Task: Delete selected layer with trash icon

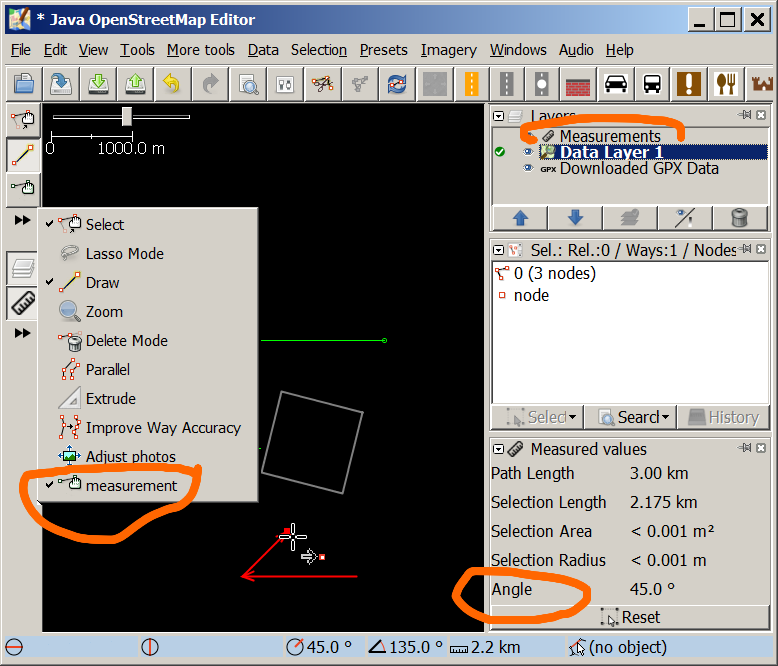Action: (x=739, y=217)
